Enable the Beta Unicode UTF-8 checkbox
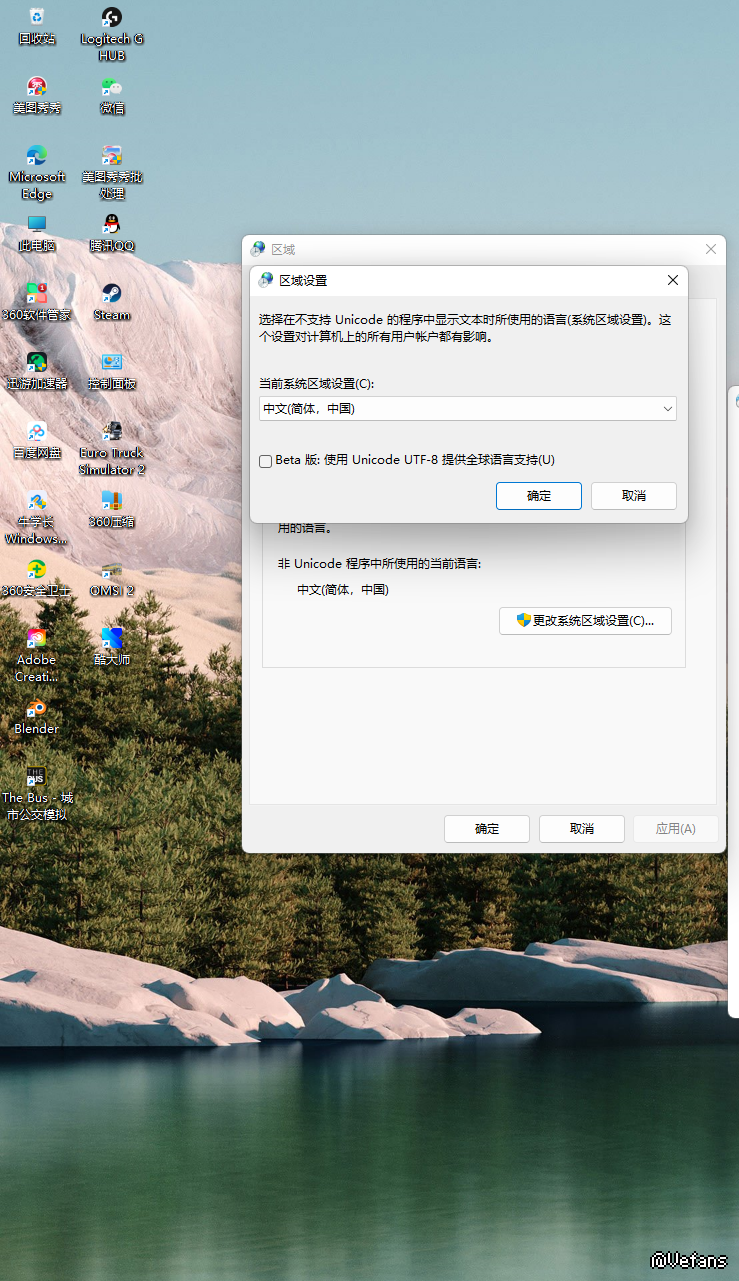Screen dimensions: 739x1281 pyautogui.click(x=265, y=461)
